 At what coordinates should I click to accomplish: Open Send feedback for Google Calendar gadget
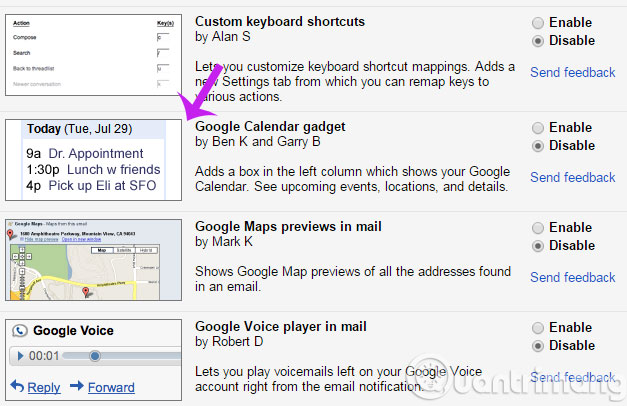click(572, 177)
